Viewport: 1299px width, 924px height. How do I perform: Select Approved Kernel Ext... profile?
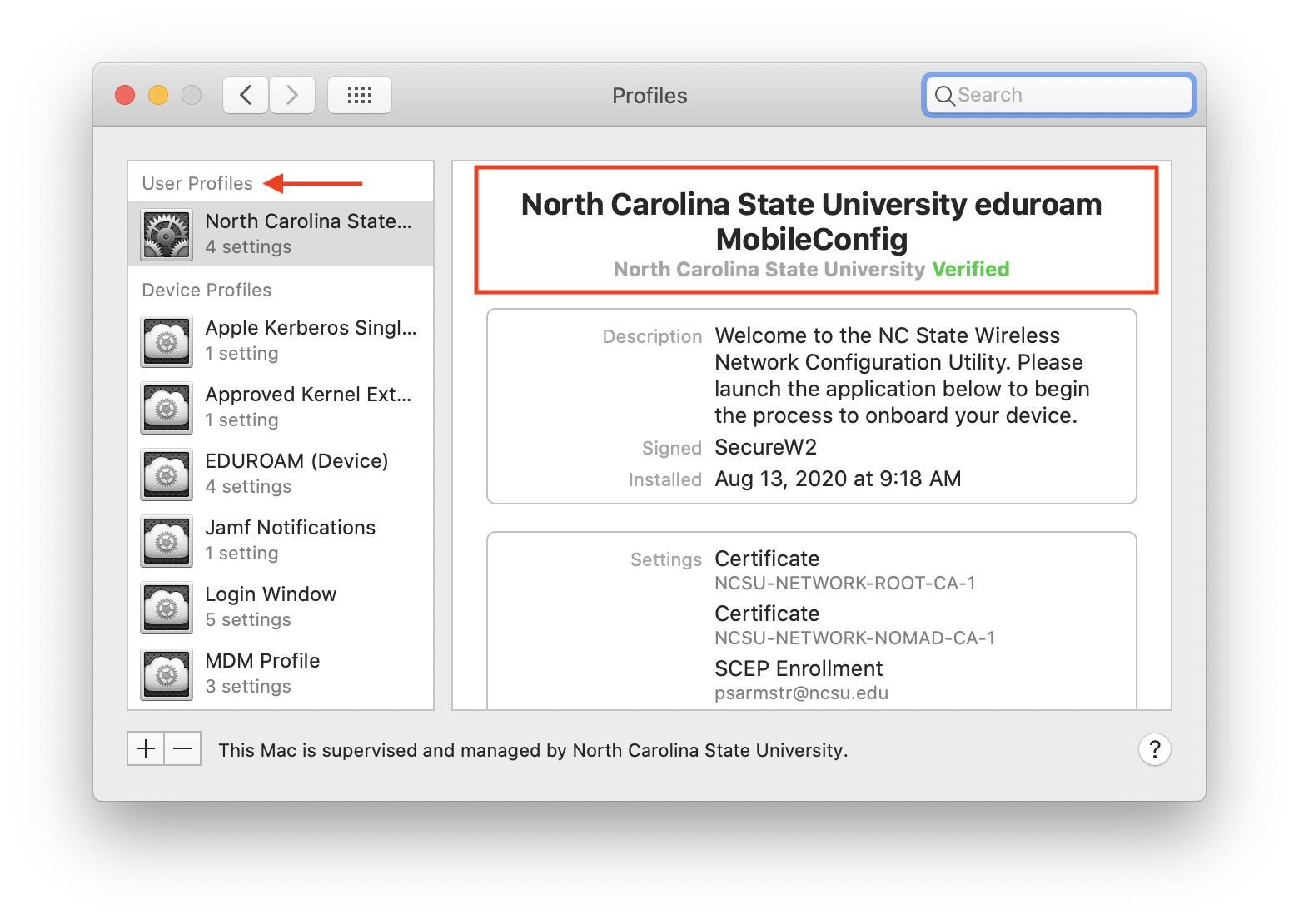[x=308, y=406]
